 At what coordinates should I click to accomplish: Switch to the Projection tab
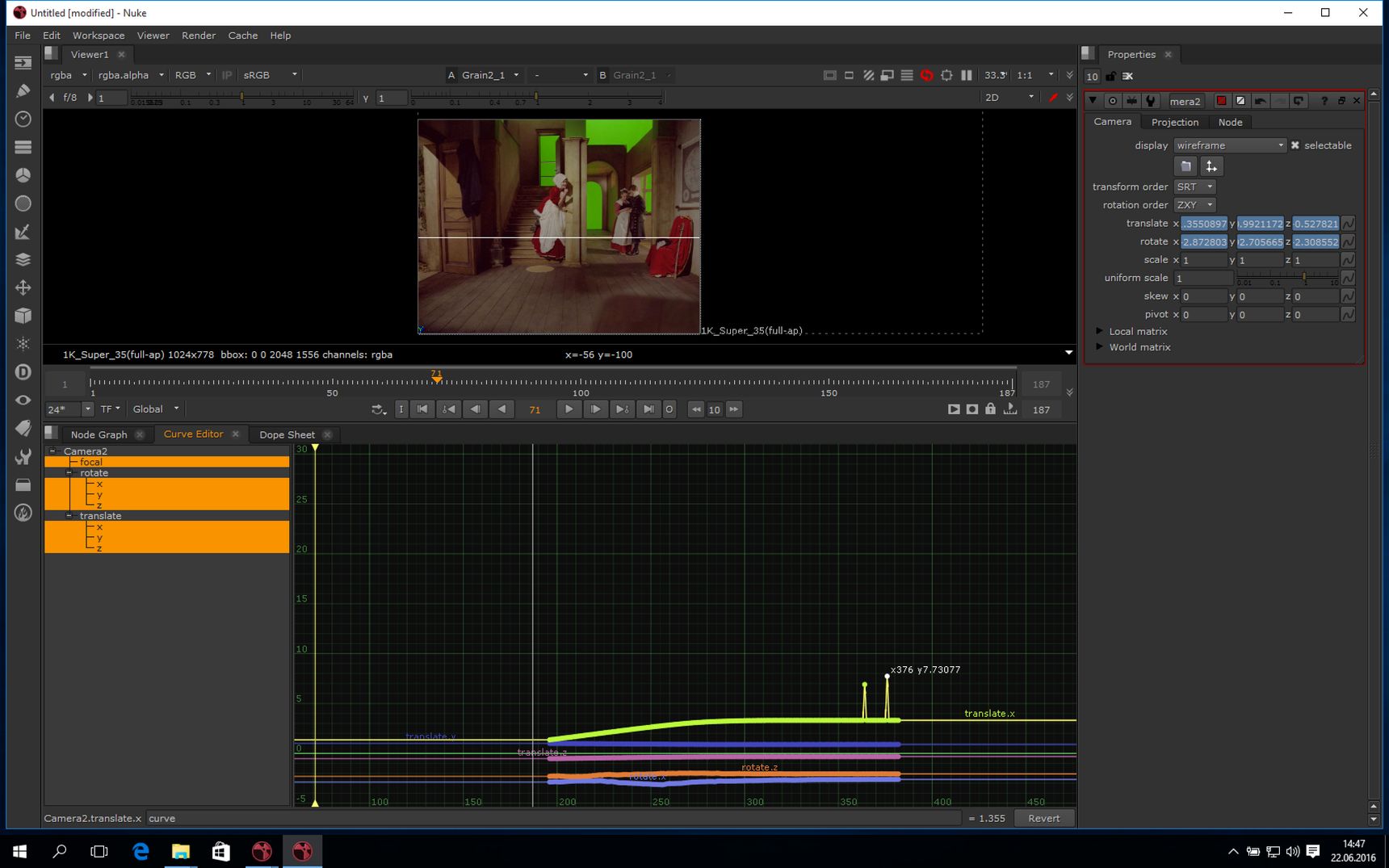[1175, 122]
